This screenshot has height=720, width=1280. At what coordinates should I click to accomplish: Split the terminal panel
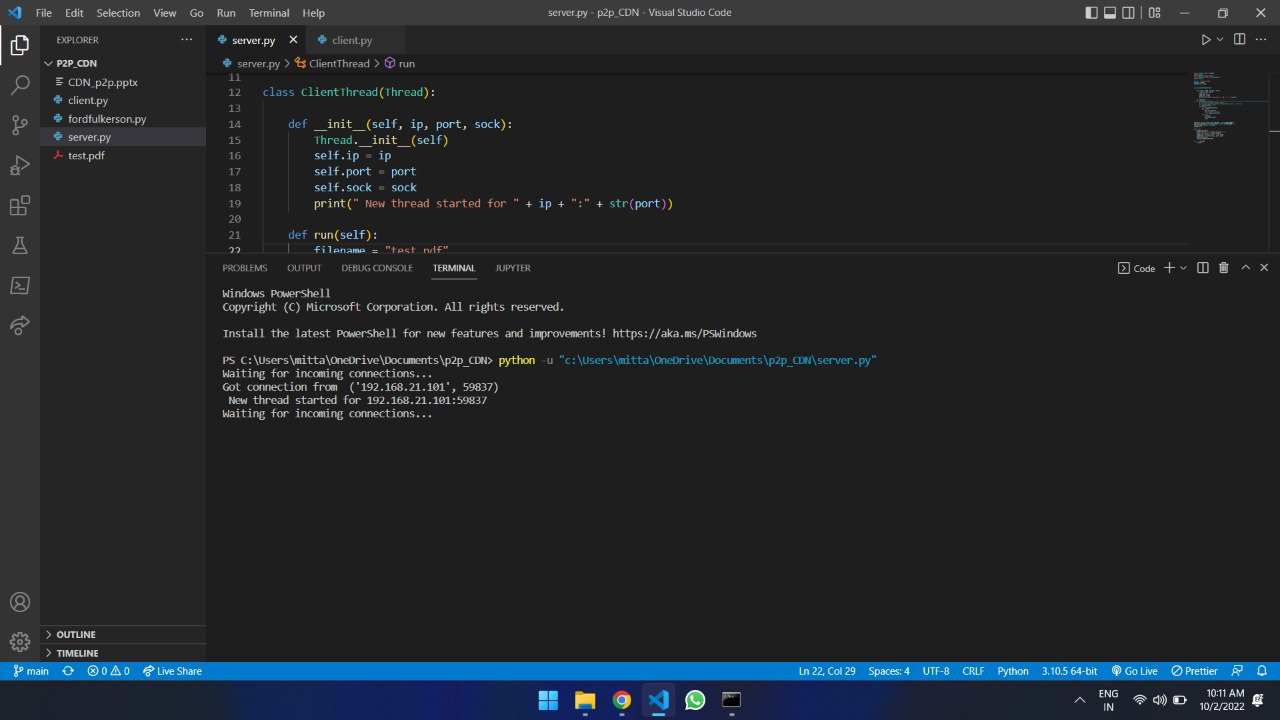point(1203,268)
